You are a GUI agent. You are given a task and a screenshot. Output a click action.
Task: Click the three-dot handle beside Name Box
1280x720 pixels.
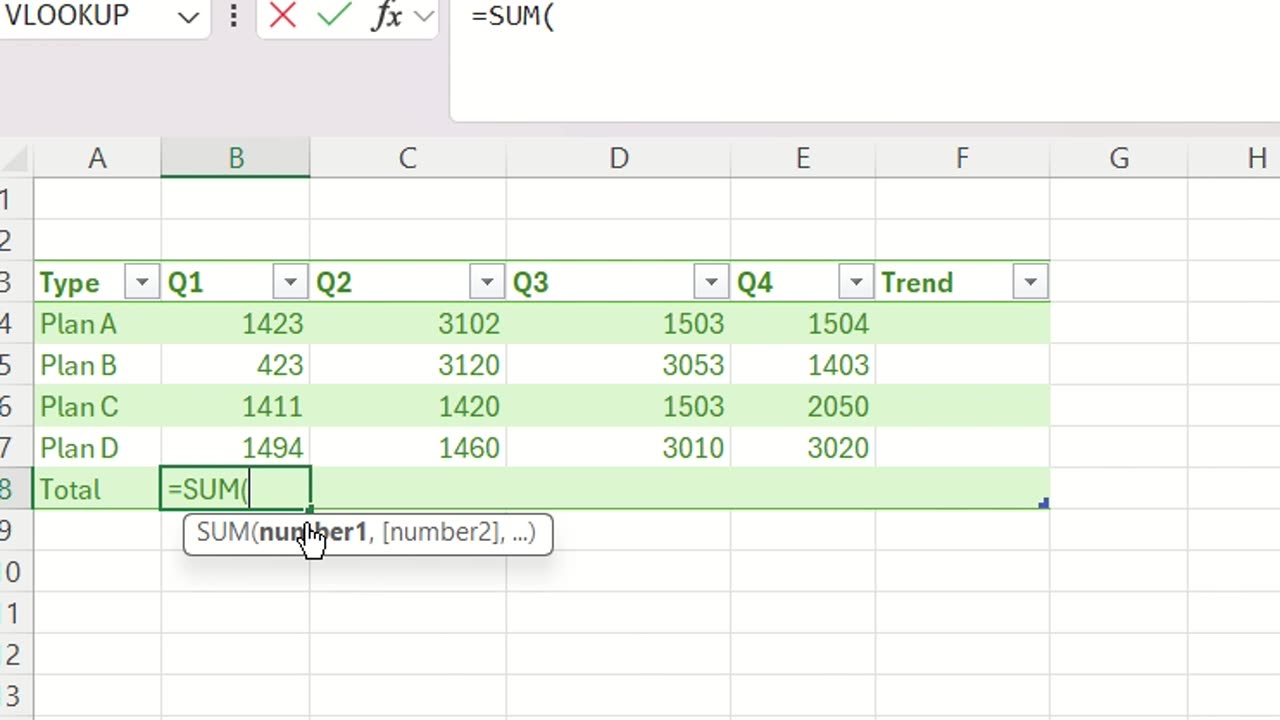(233, 16)
